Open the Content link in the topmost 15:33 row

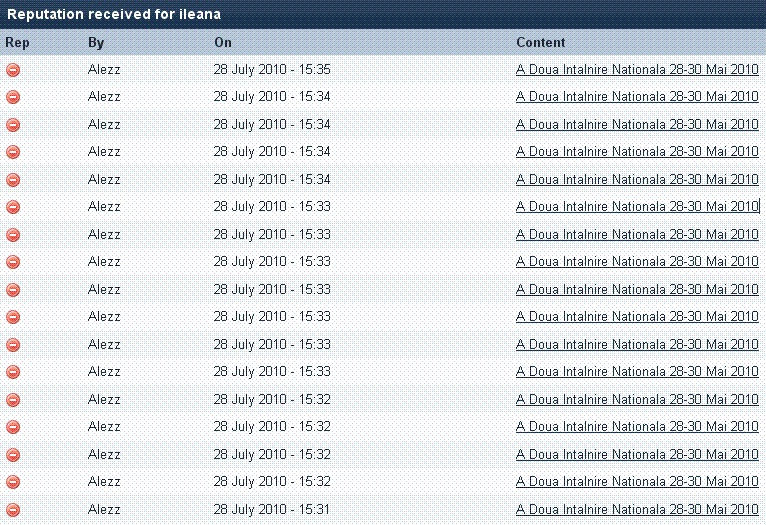pyautogui.click(x=637, y=207)
